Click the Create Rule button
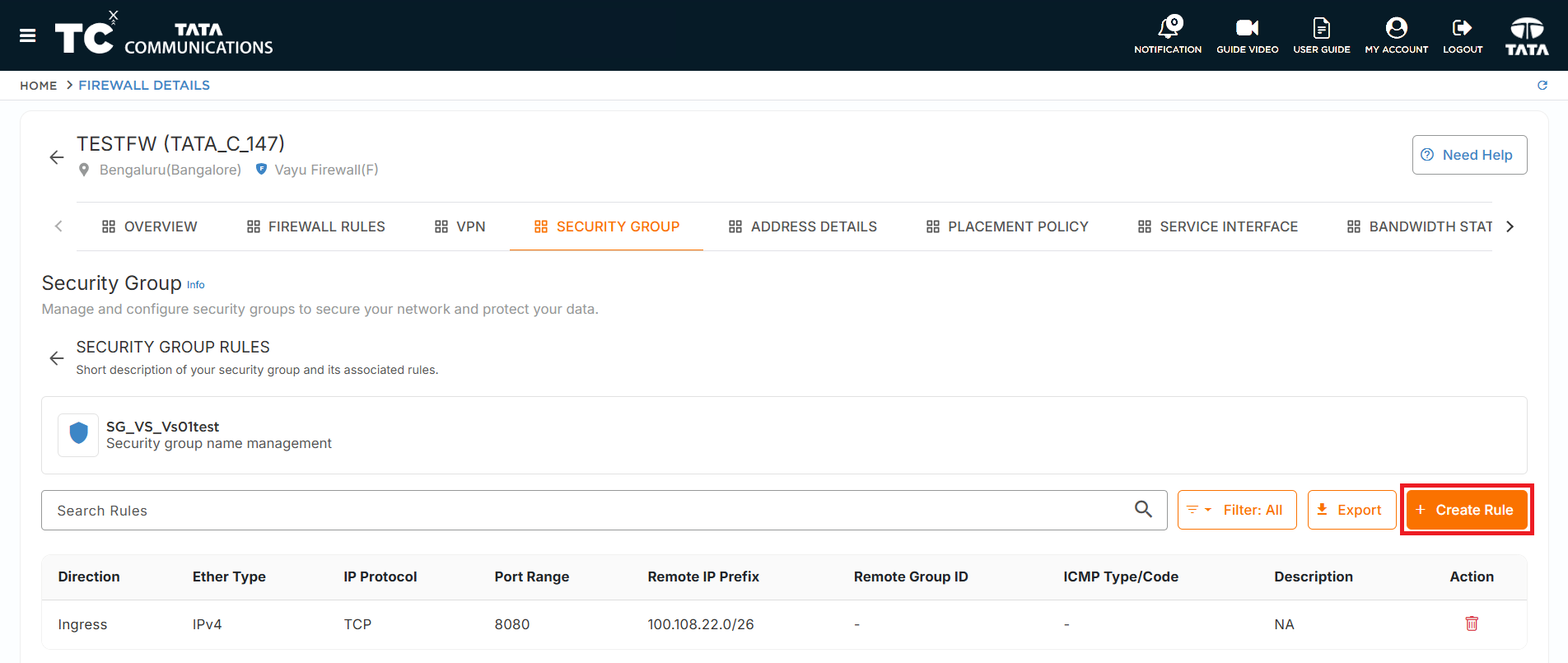Screen dimensions: 1568x663 coord(1466,510)
